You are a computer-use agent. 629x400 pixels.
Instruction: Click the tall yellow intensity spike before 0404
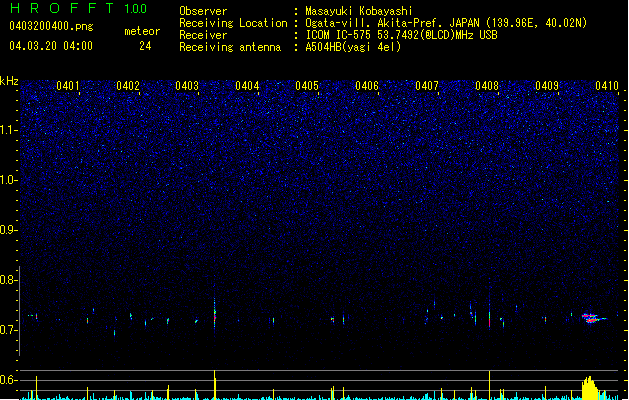tap(215, 385)
